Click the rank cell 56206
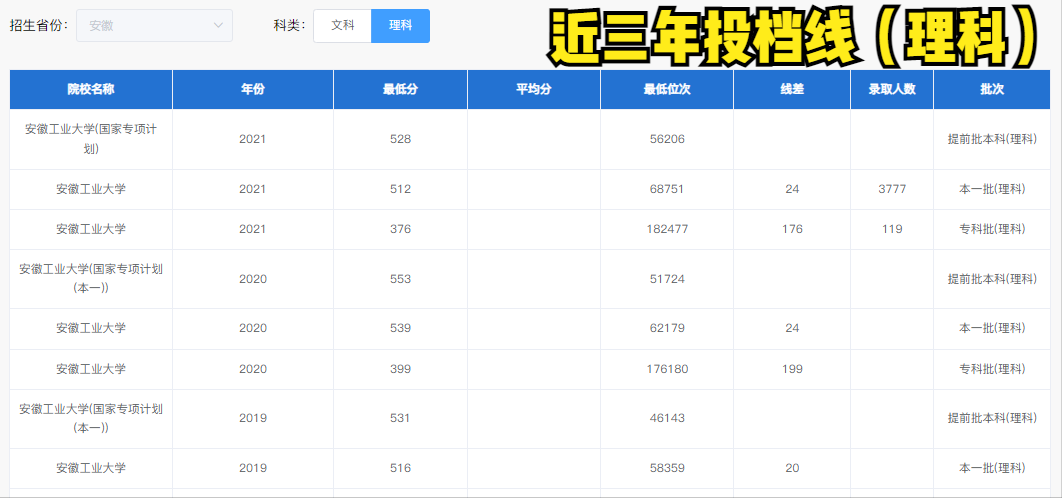Viewport: 1062px width, 498px height. pyautogui.click(x=667, y=139)
